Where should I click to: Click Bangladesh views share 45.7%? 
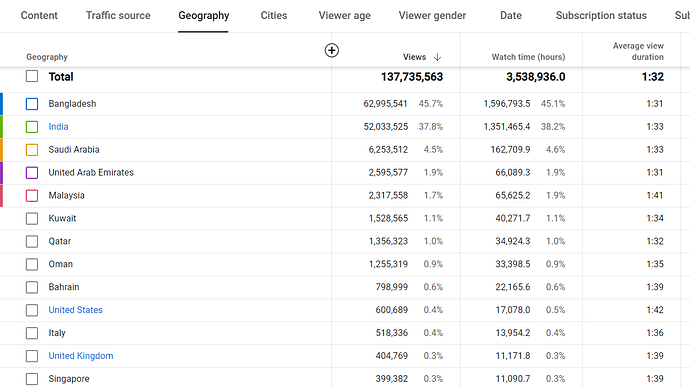point(431,104)
